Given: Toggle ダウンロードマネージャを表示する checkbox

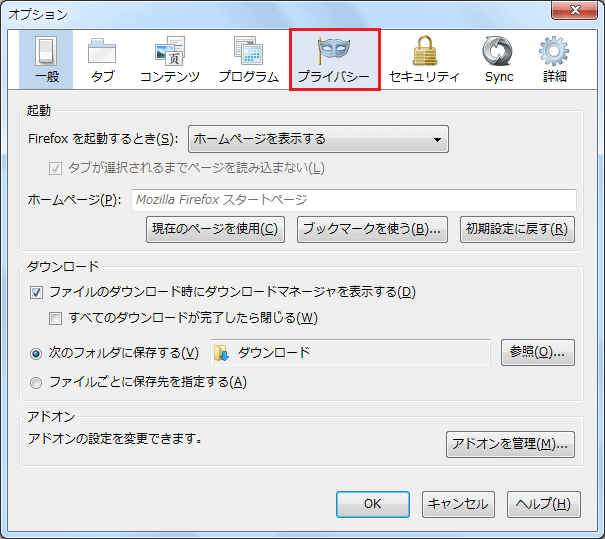Looking at the screenshot, I should 37,293.
